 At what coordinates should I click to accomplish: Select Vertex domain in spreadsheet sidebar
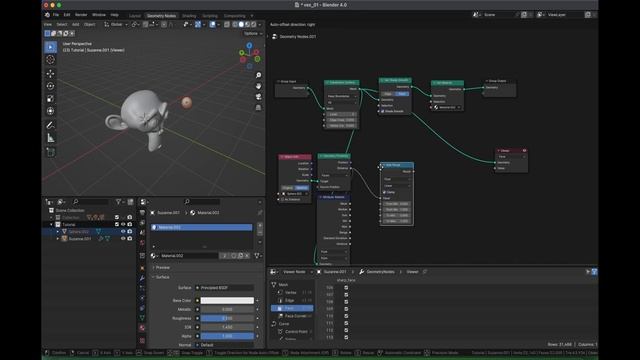tap(292, 293)
